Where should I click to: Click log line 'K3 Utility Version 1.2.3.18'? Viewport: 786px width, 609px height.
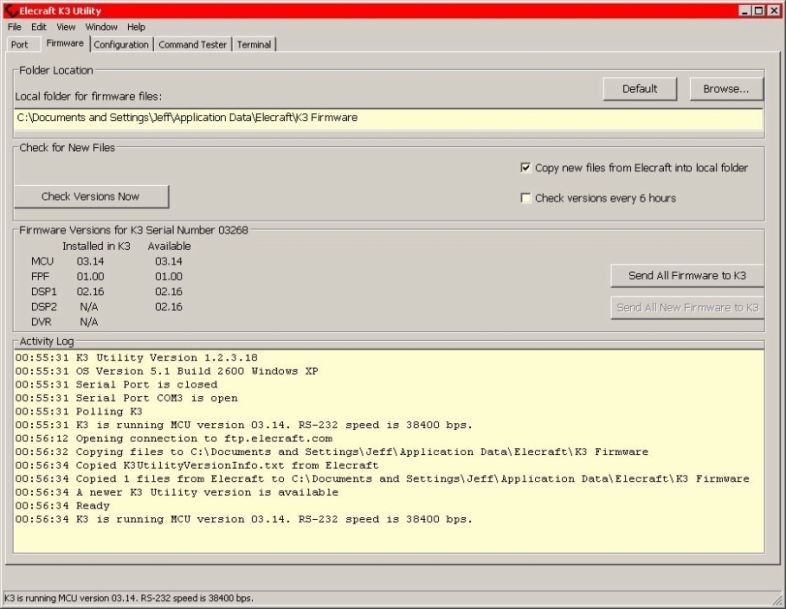point(136,358)
